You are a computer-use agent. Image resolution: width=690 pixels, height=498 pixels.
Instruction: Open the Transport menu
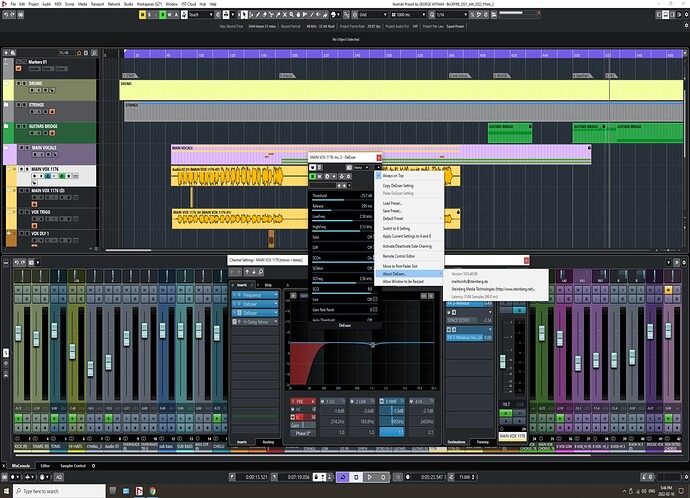click(97, 4)
